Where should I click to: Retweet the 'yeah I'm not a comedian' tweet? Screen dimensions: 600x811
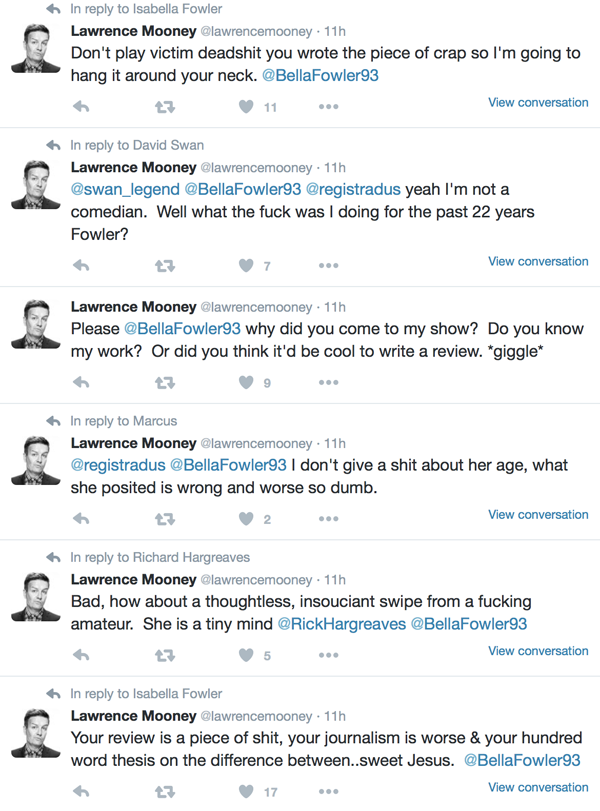click(x=165, y=266)
